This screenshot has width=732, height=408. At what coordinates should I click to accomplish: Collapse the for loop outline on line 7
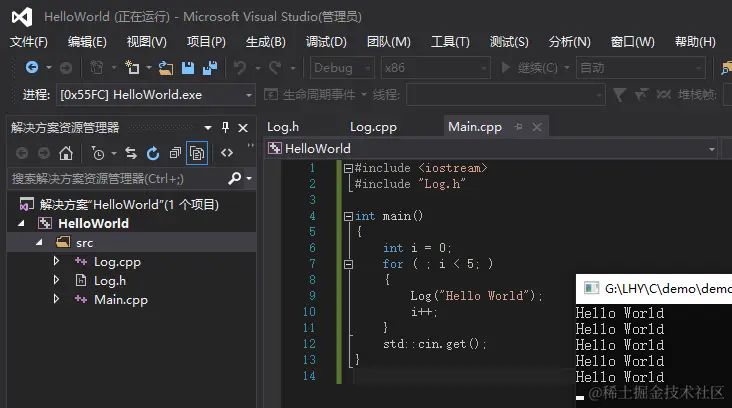pyautogui.click(x=348, y=264)
